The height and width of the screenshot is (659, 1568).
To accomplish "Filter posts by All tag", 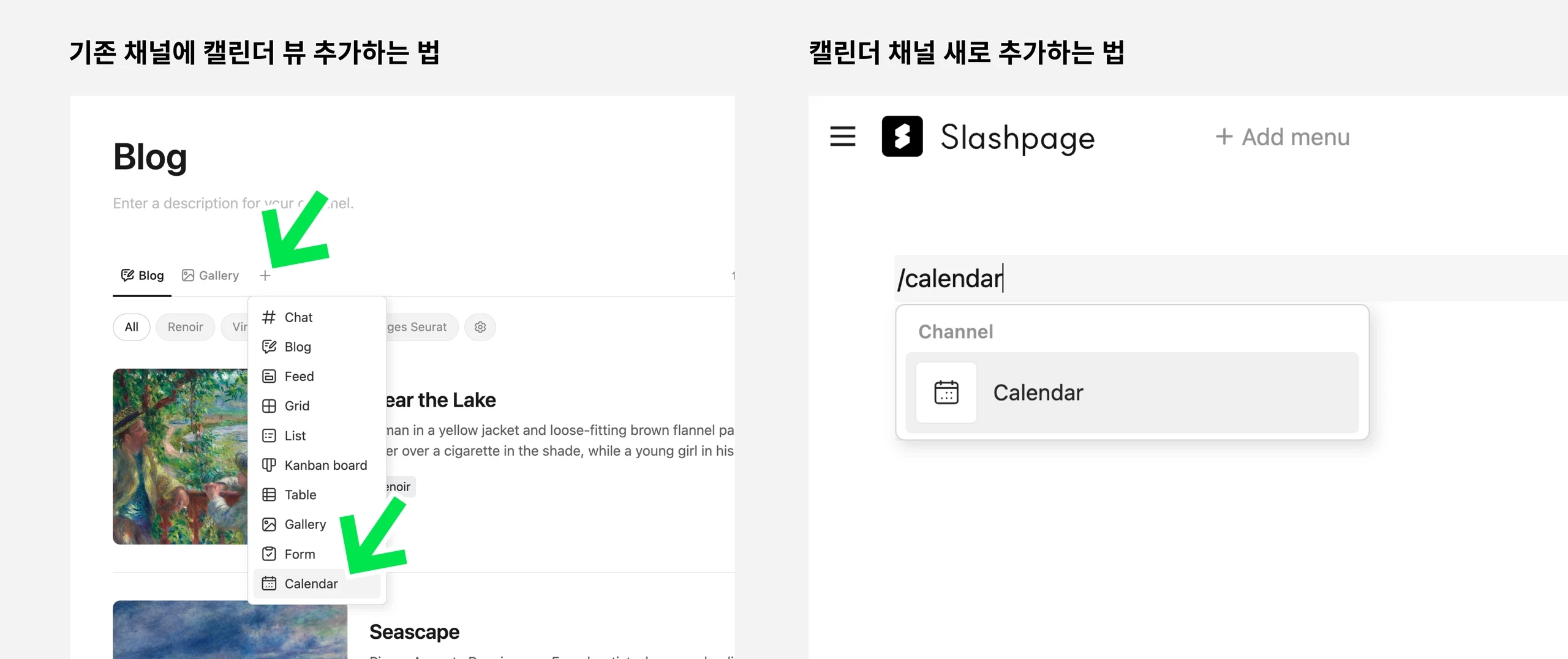I will tap(131, 327).
